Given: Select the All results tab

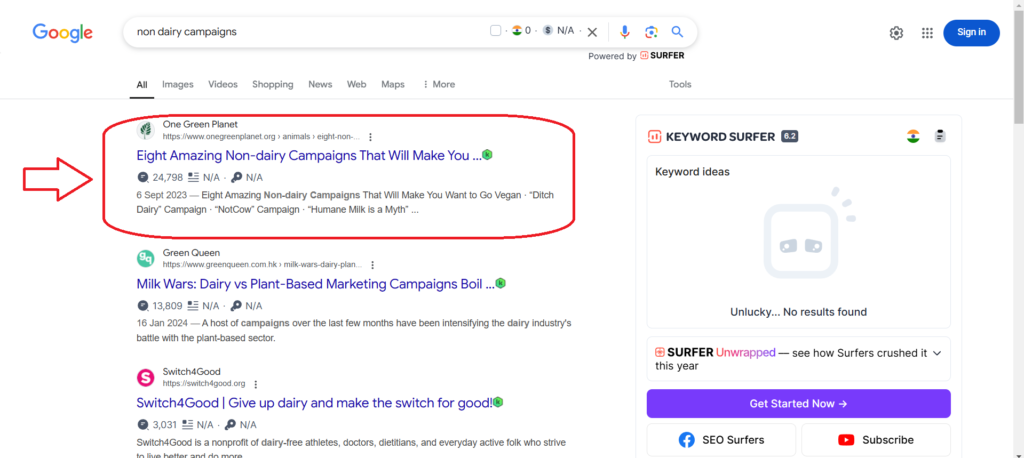Looking at the screenshot, I should [142, 84].
